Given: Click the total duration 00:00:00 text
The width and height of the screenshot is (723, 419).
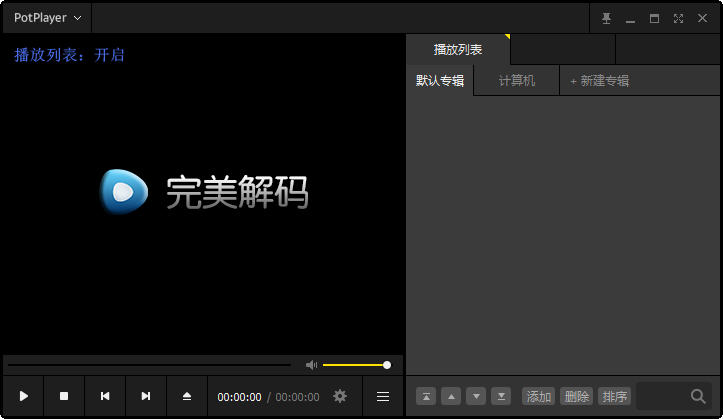Looking at the screenshot, I should (297, 397).
